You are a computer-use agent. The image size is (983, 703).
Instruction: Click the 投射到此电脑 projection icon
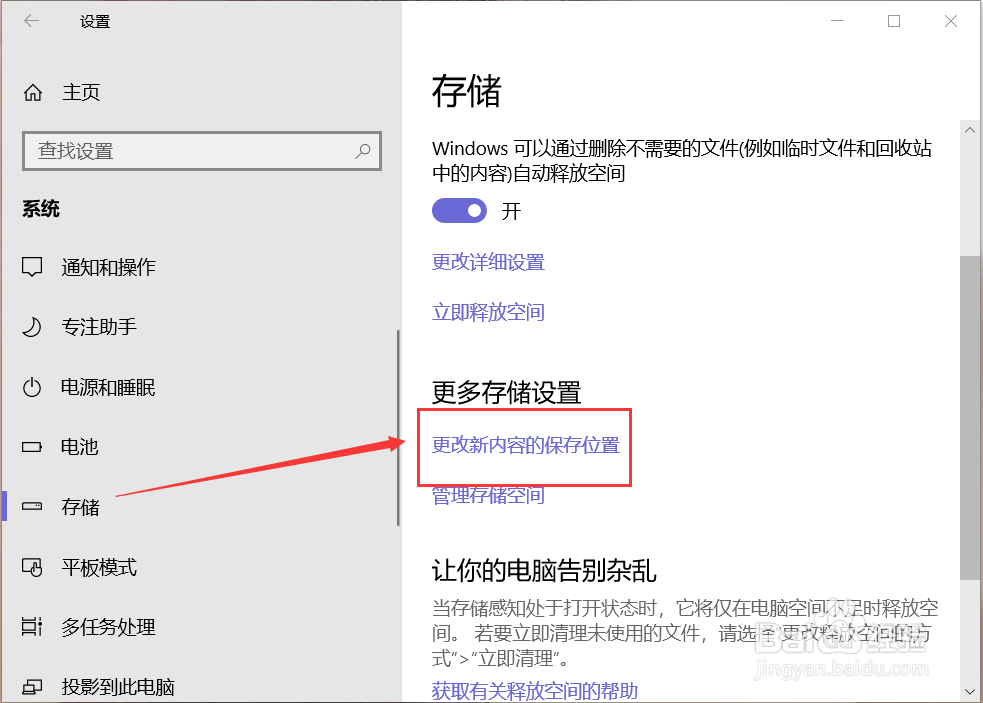coord(33,687)
